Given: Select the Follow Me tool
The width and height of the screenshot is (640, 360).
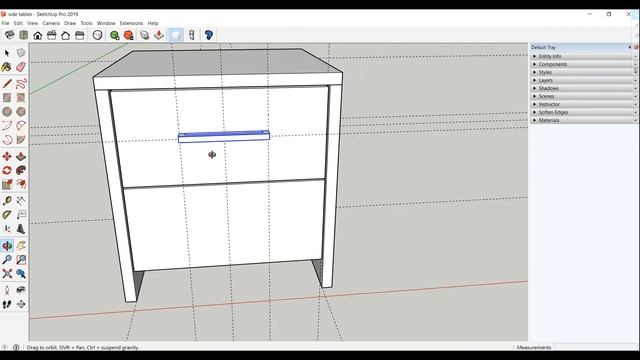Looking at the screenshot, I should (21, 170).
